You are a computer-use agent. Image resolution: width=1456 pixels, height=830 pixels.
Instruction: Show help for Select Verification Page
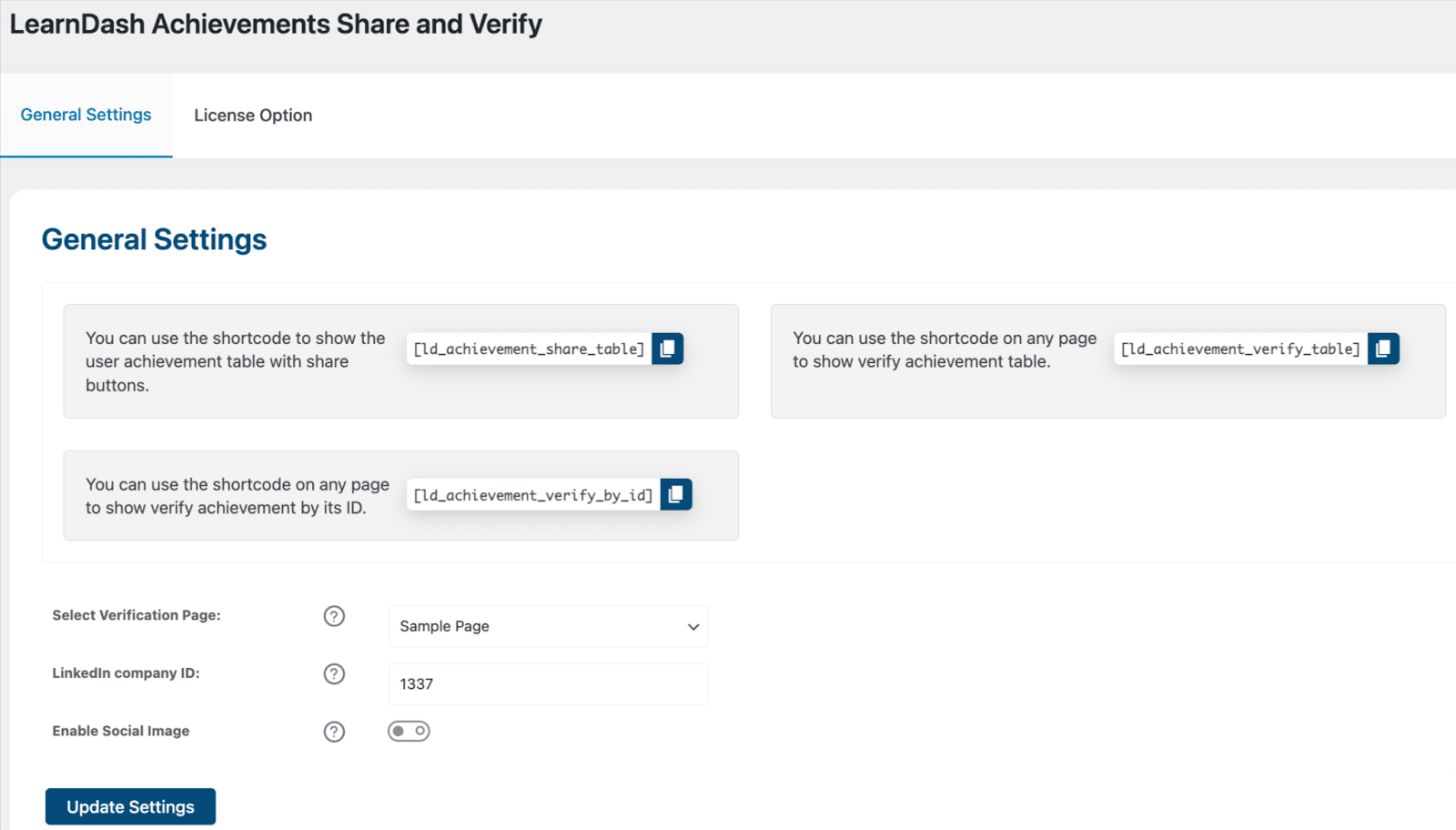pos(334,616)
